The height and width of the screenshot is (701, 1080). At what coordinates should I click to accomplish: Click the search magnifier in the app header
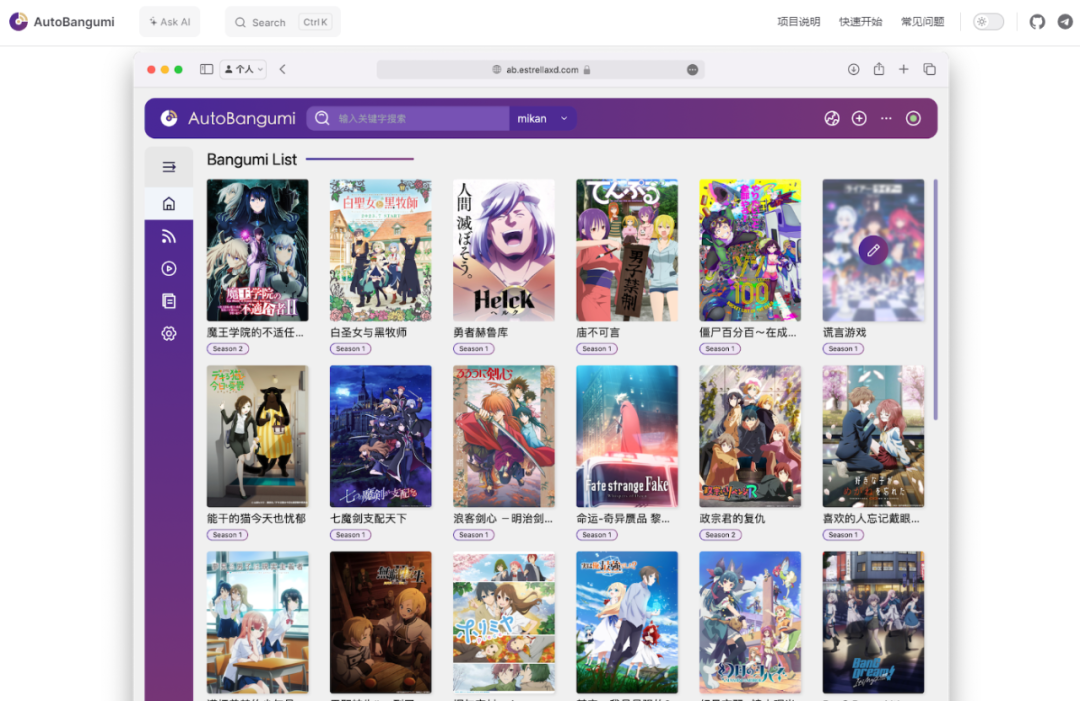tap(322, 118)
